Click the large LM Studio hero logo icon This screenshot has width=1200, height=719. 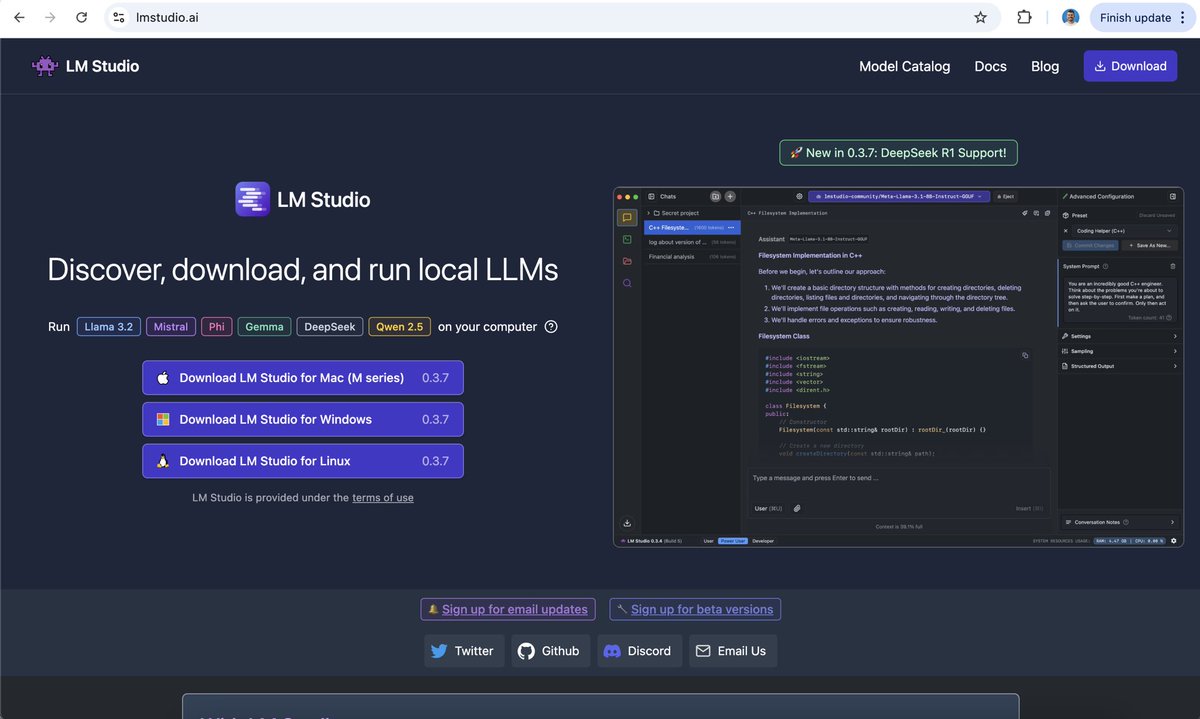point(252,199)
